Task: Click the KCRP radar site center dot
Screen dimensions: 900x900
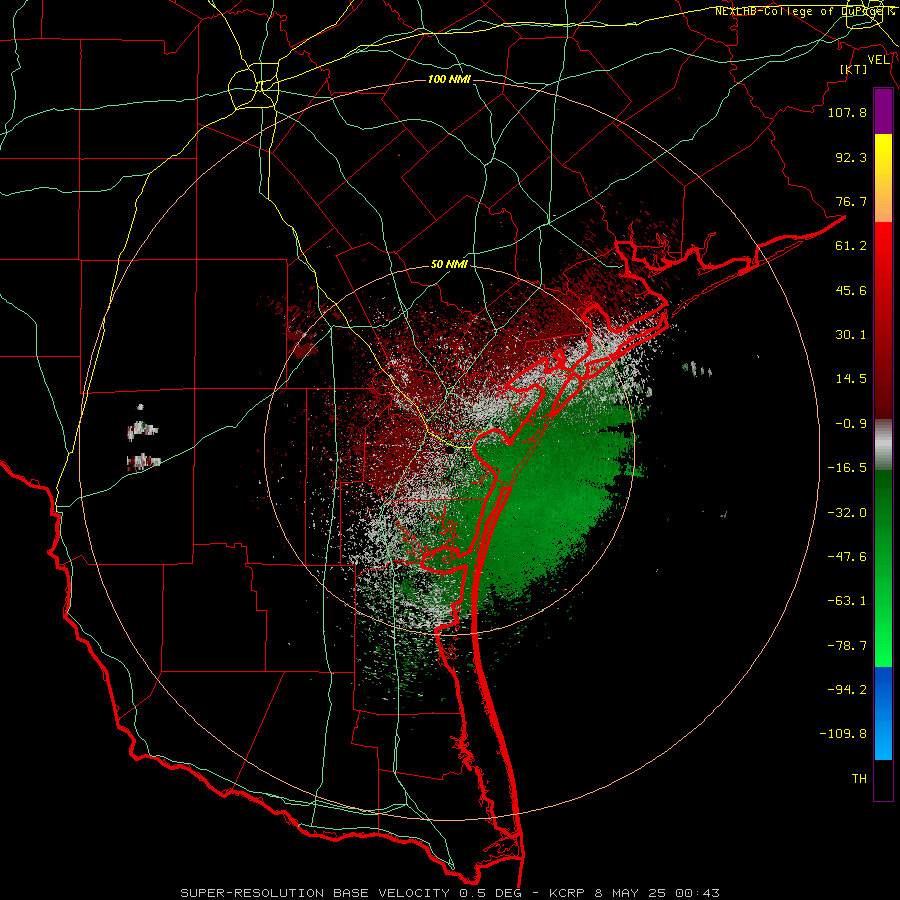Action: [x=449, y=450]
